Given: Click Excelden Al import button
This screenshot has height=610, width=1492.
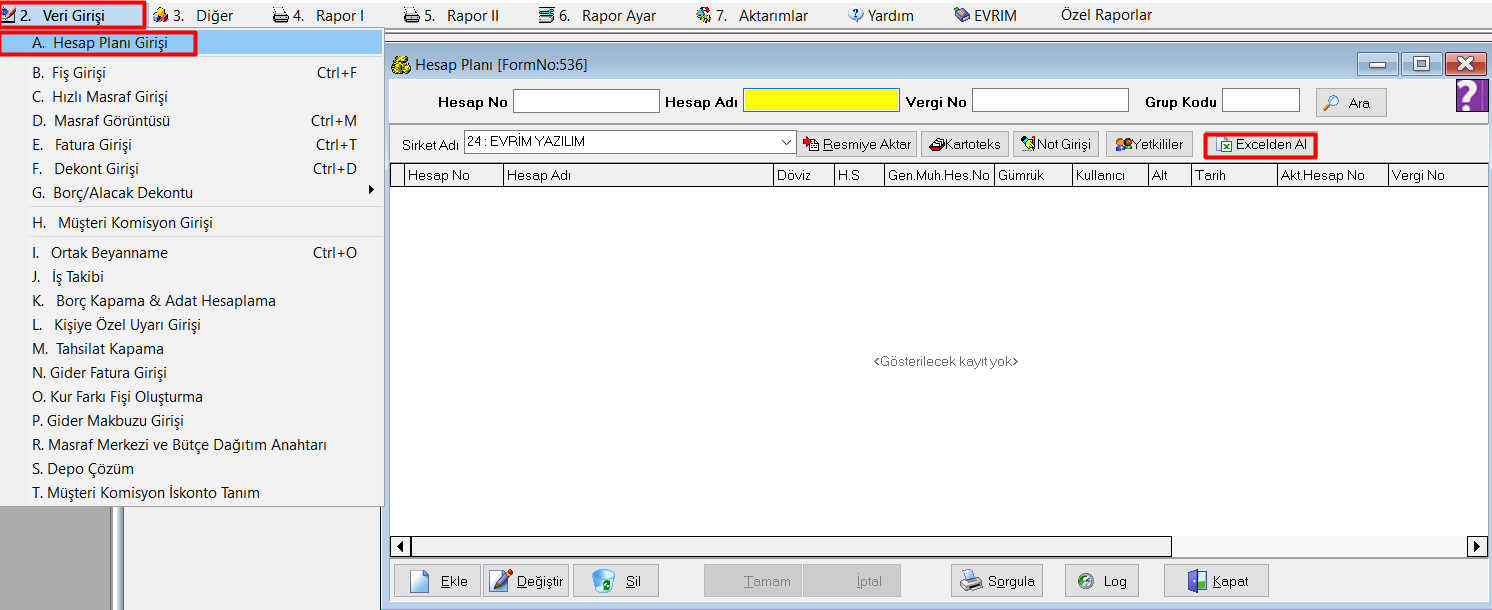Looking at the screenshot, I should [x=1260, y=145].
